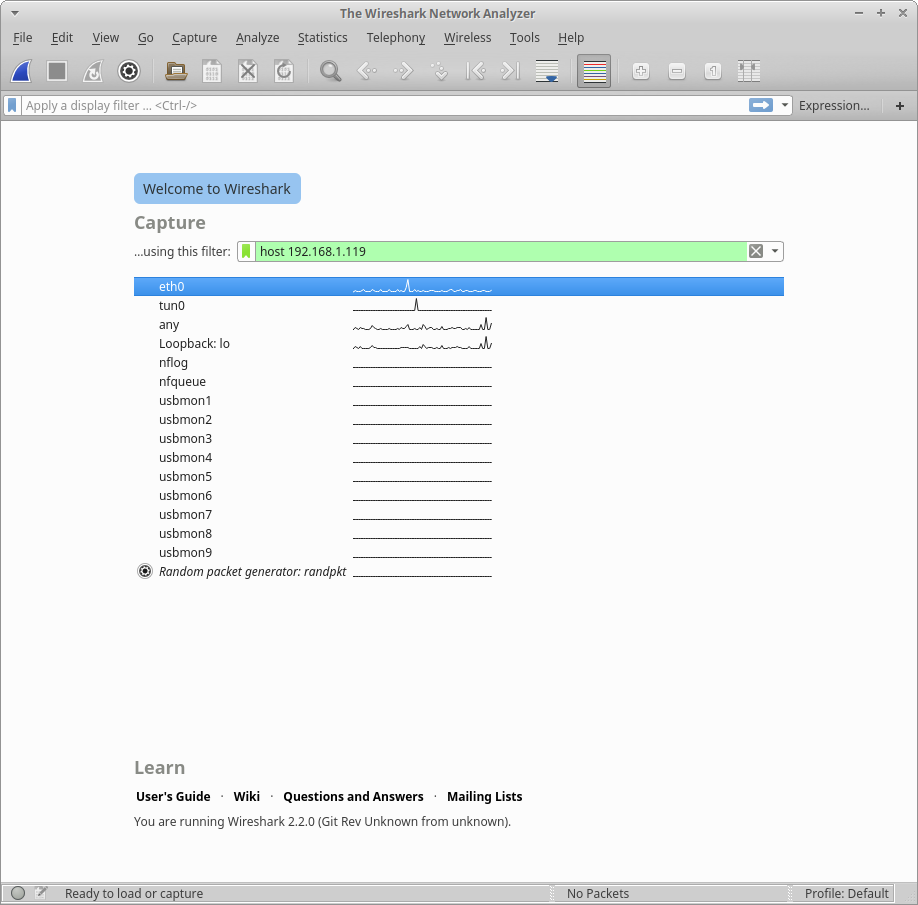Screen dimensions: 918x905
Task: Toggle packet list colorization button
Action: [x=594, y=71]
